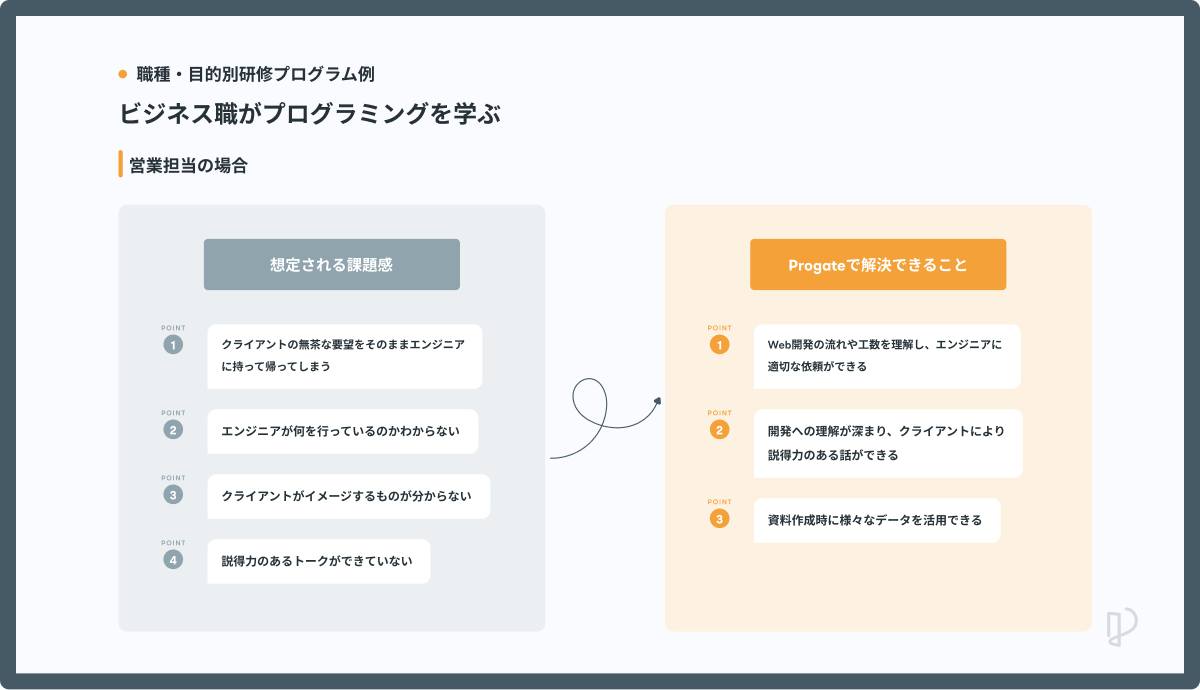The height and width of the screenshot is (690, 1200).
Task: Click the title ビジネス職がプログラミングを学ぶ
Action: click(310, 114)
